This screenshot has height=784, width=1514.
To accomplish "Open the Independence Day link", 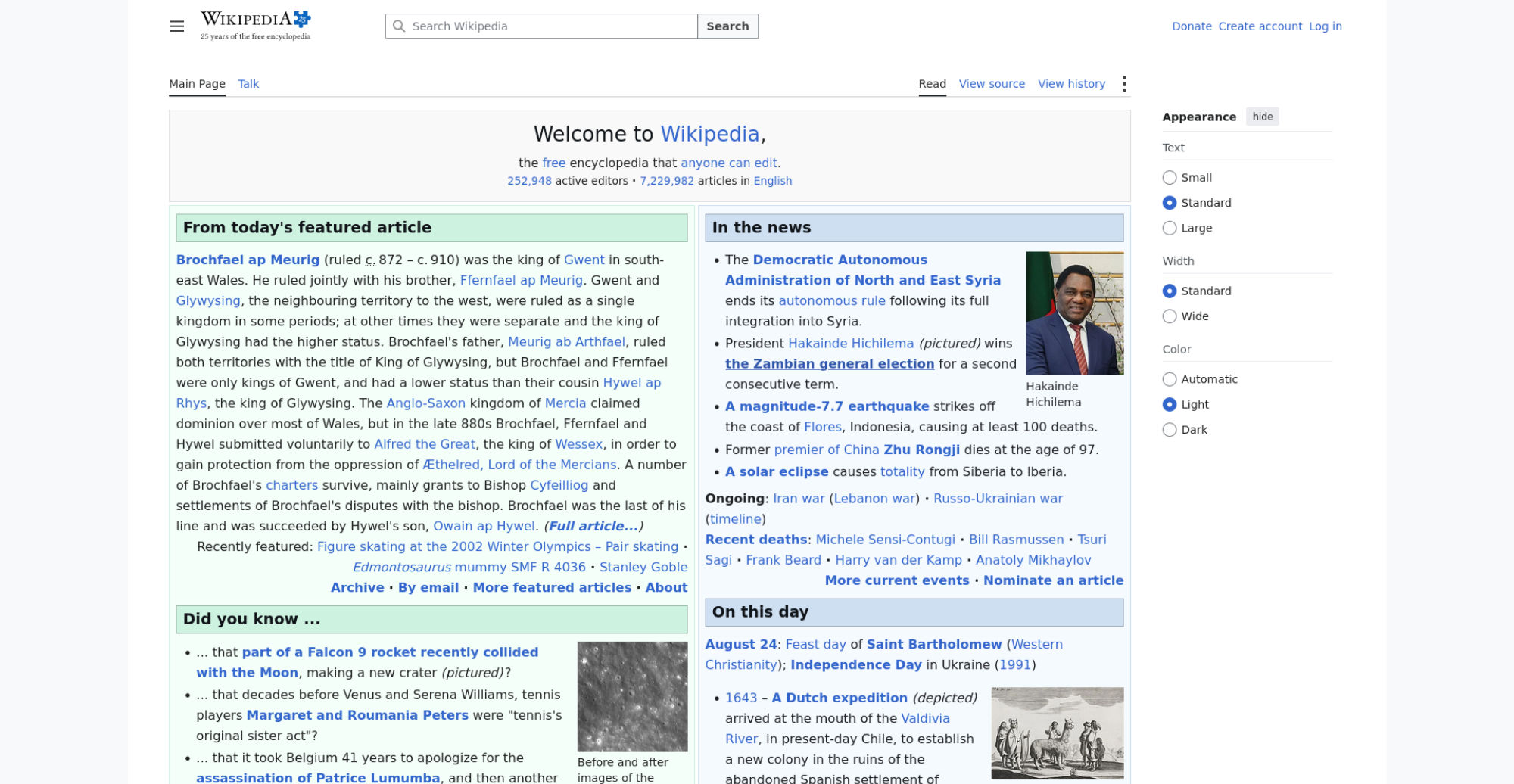I will 856,664.
